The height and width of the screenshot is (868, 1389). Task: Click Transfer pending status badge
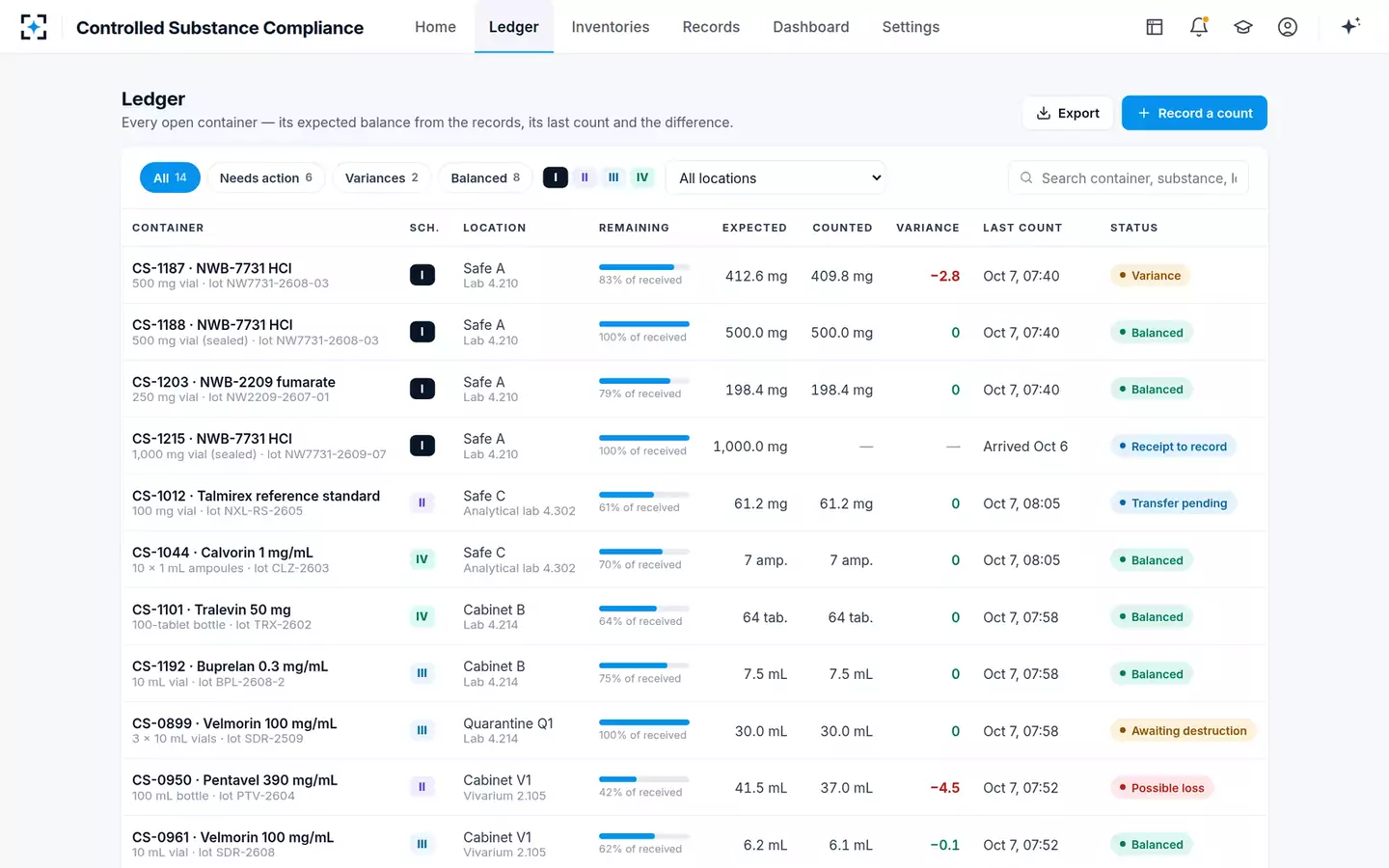coord(1173,503)
